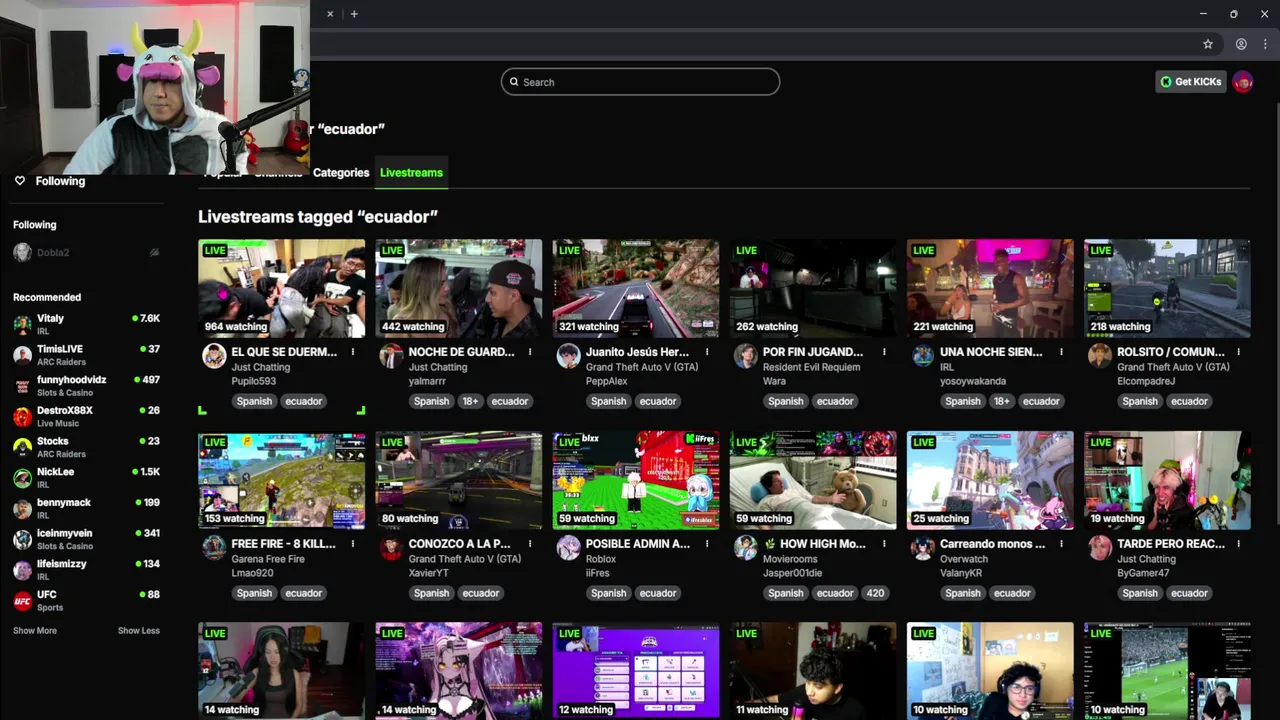
Task: Open yosoywakanda streamer avatar
Action: [x=922, y=356]
